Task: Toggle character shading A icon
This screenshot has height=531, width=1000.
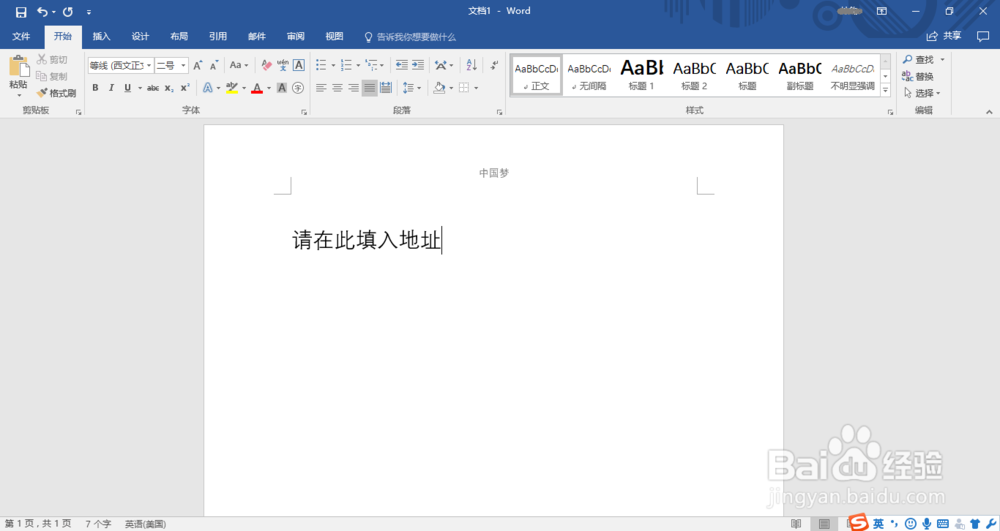Action: (282, 88)
